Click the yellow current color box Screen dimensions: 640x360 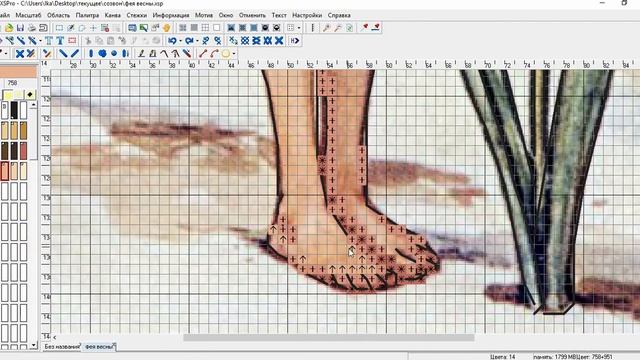(x=8, y=95)
